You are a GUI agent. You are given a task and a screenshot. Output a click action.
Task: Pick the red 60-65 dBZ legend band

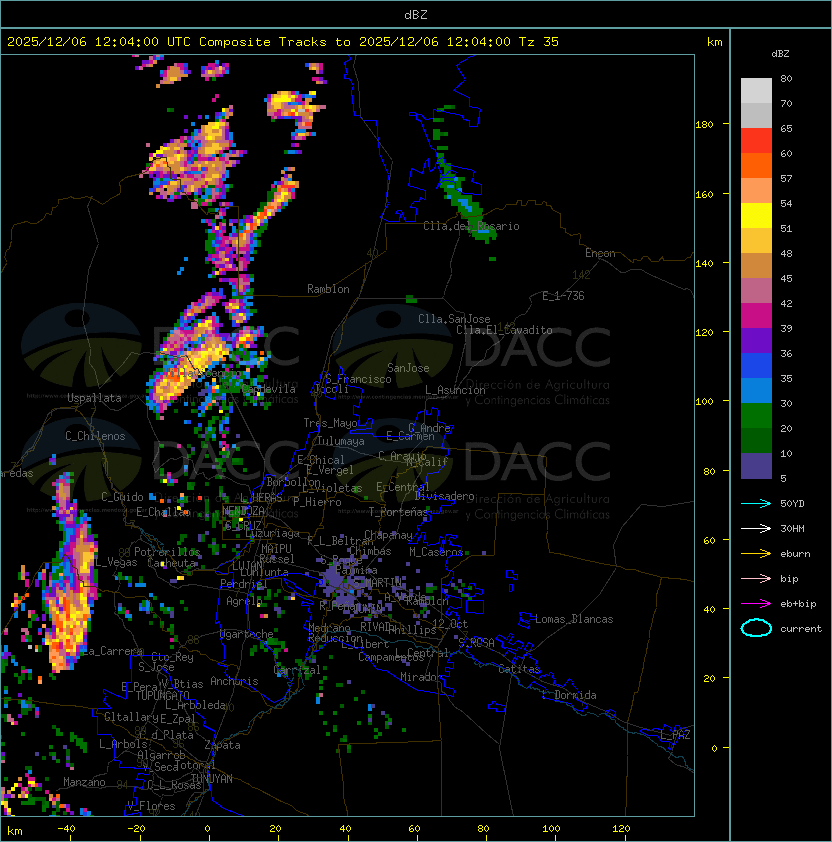(x=756, y=141)
